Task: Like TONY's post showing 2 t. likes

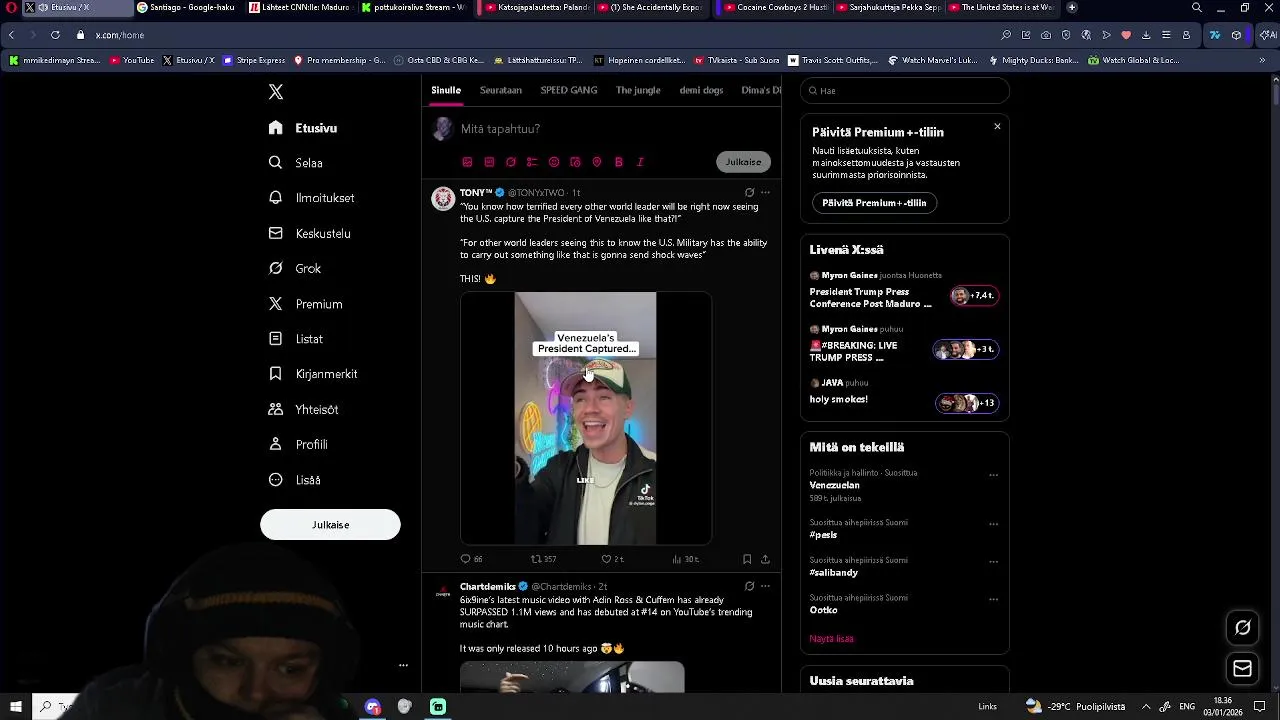Action: 612,559
